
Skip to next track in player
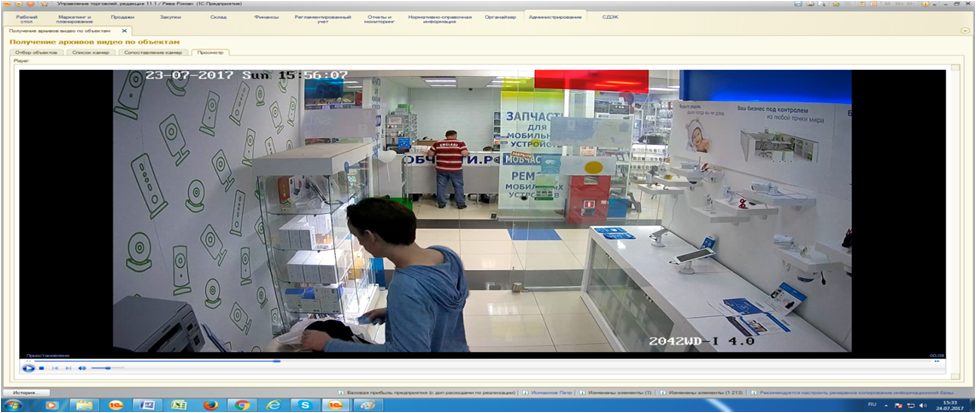click(68, 368)
